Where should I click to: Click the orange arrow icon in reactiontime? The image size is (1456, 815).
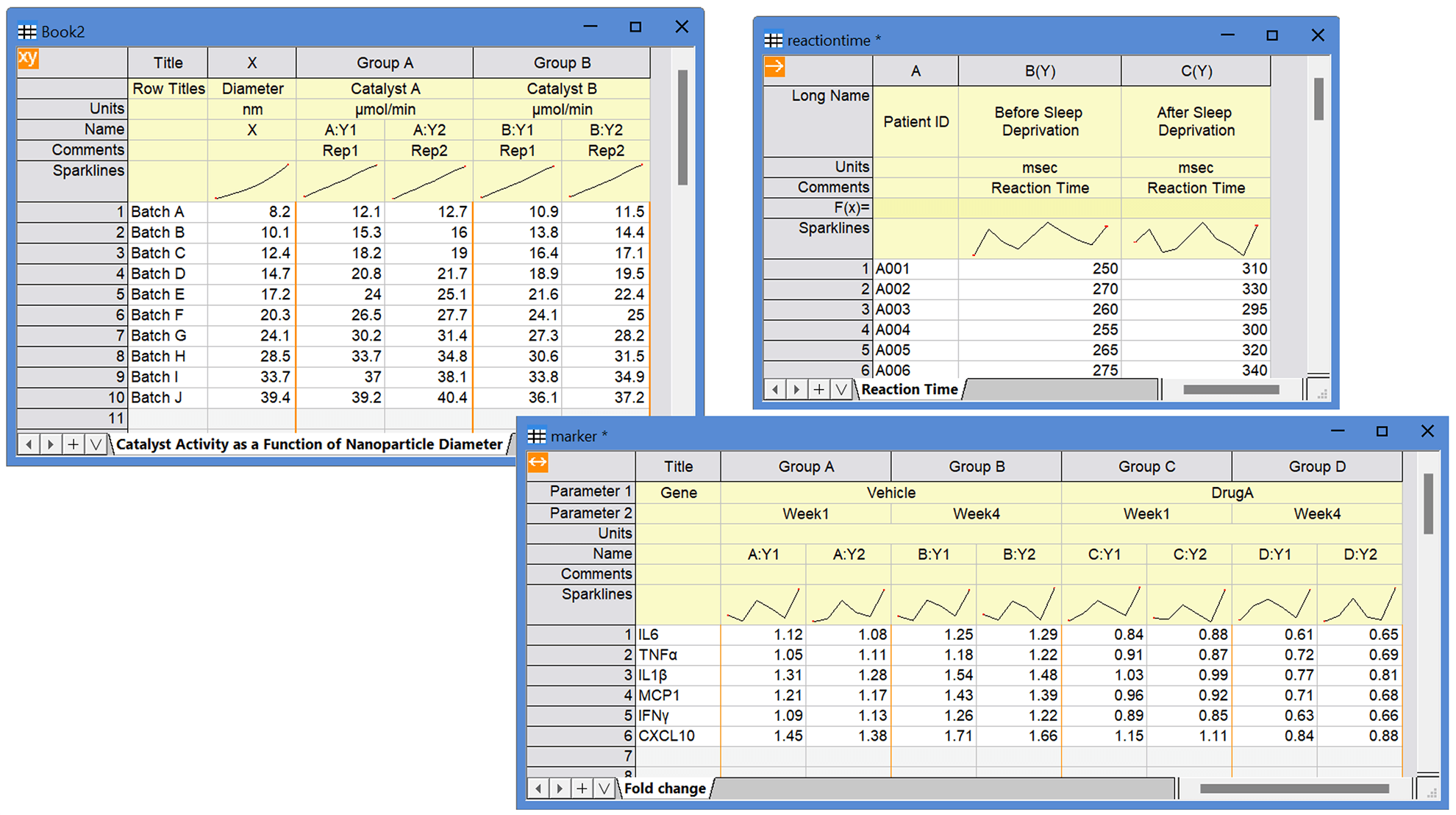click(x=774, y=67)
